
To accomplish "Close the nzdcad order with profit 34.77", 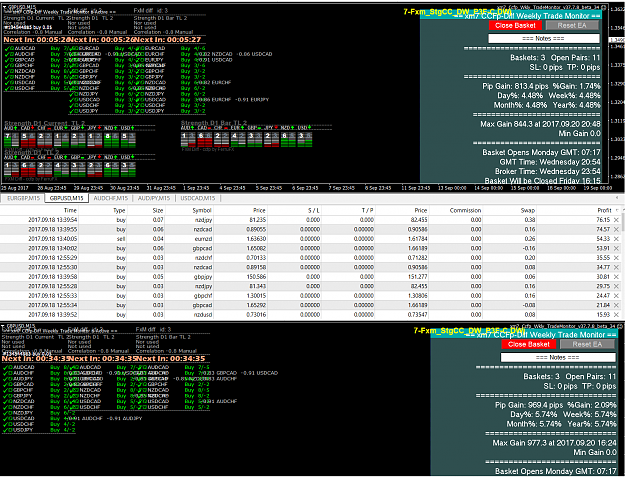I will (x=616, y=267).
